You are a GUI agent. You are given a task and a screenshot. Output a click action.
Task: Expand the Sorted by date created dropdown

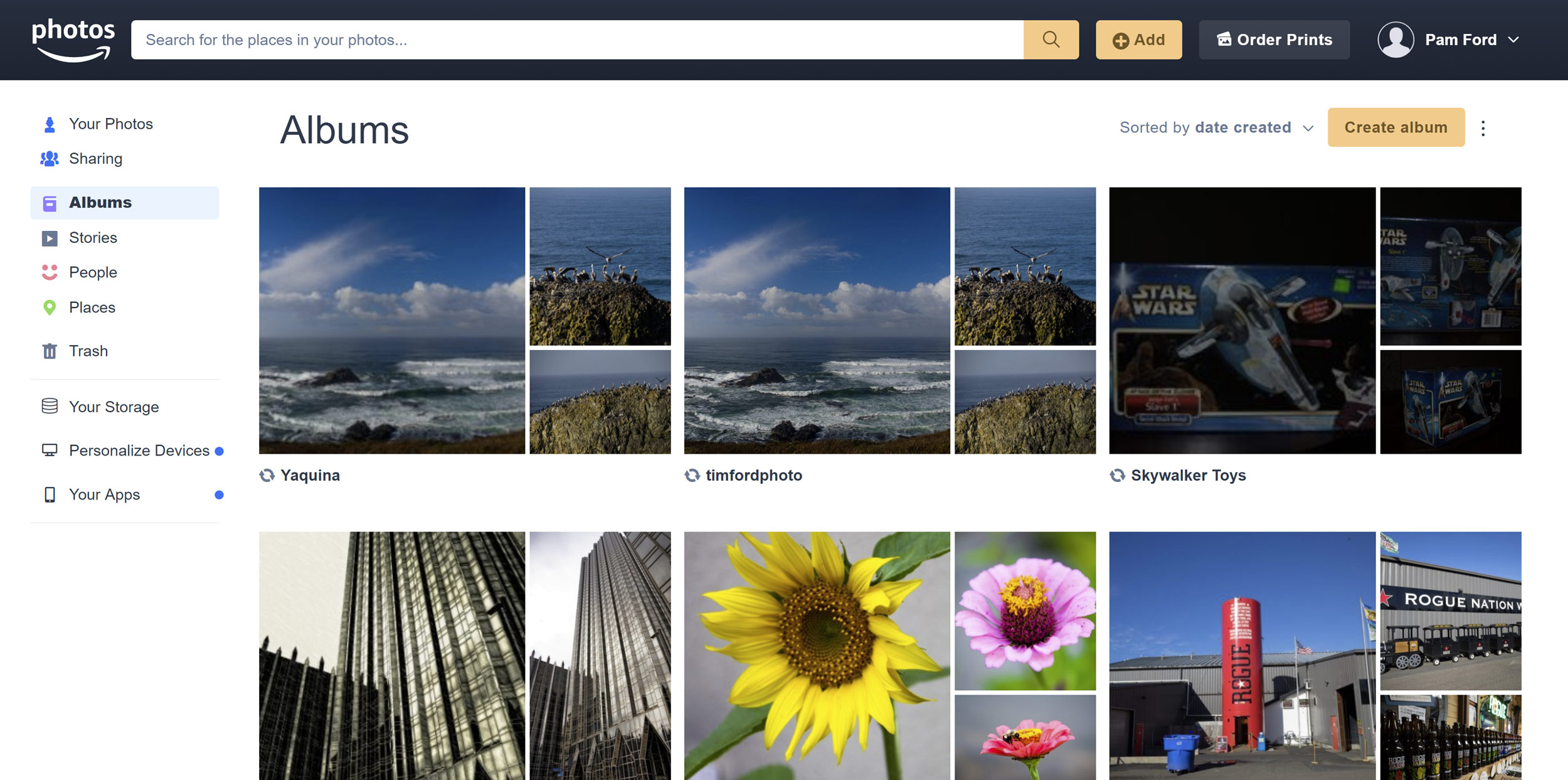pos(1216,128)
